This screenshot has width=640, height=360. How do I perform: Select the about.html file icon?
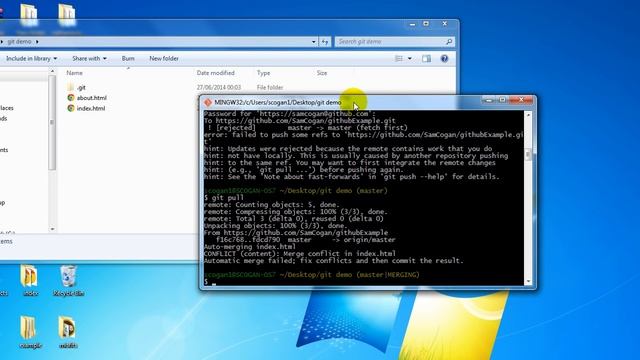tap(71, 98)
